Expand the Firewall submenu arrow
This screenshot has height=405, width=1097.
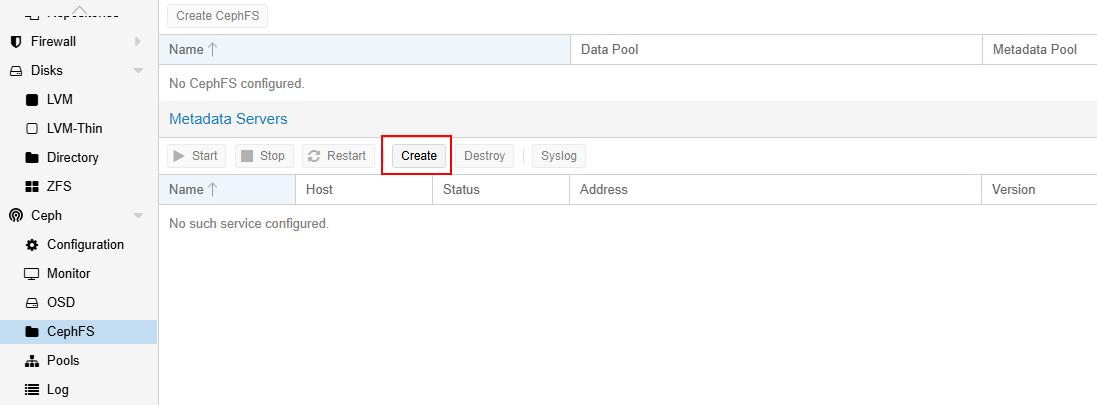138,42
